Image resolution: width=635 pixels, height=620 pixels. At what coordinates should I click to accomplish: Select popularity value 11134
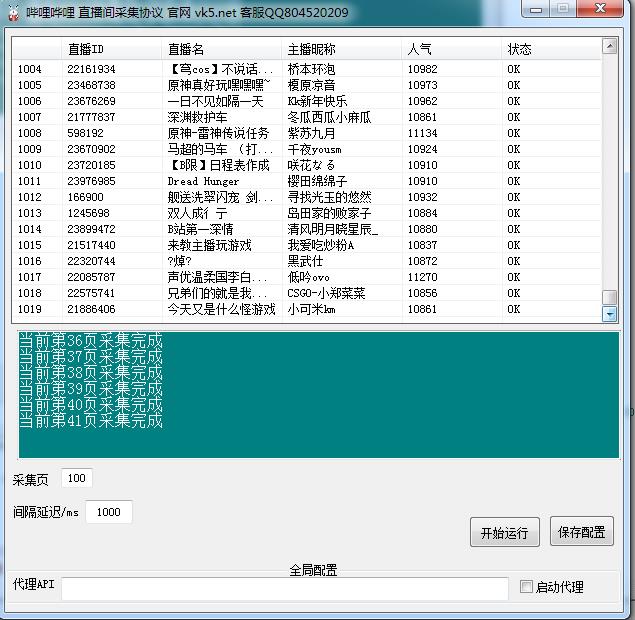click(x=422, y=133)
